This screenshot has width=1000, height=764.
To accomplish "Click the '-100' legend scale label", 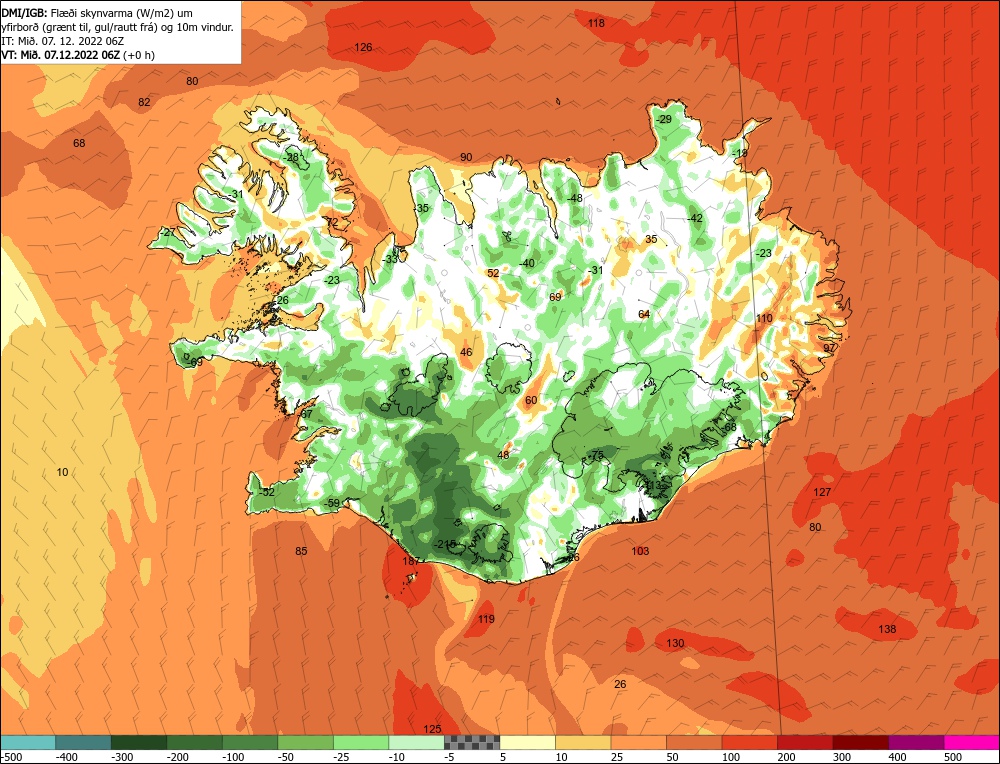I will coord(233,757).
